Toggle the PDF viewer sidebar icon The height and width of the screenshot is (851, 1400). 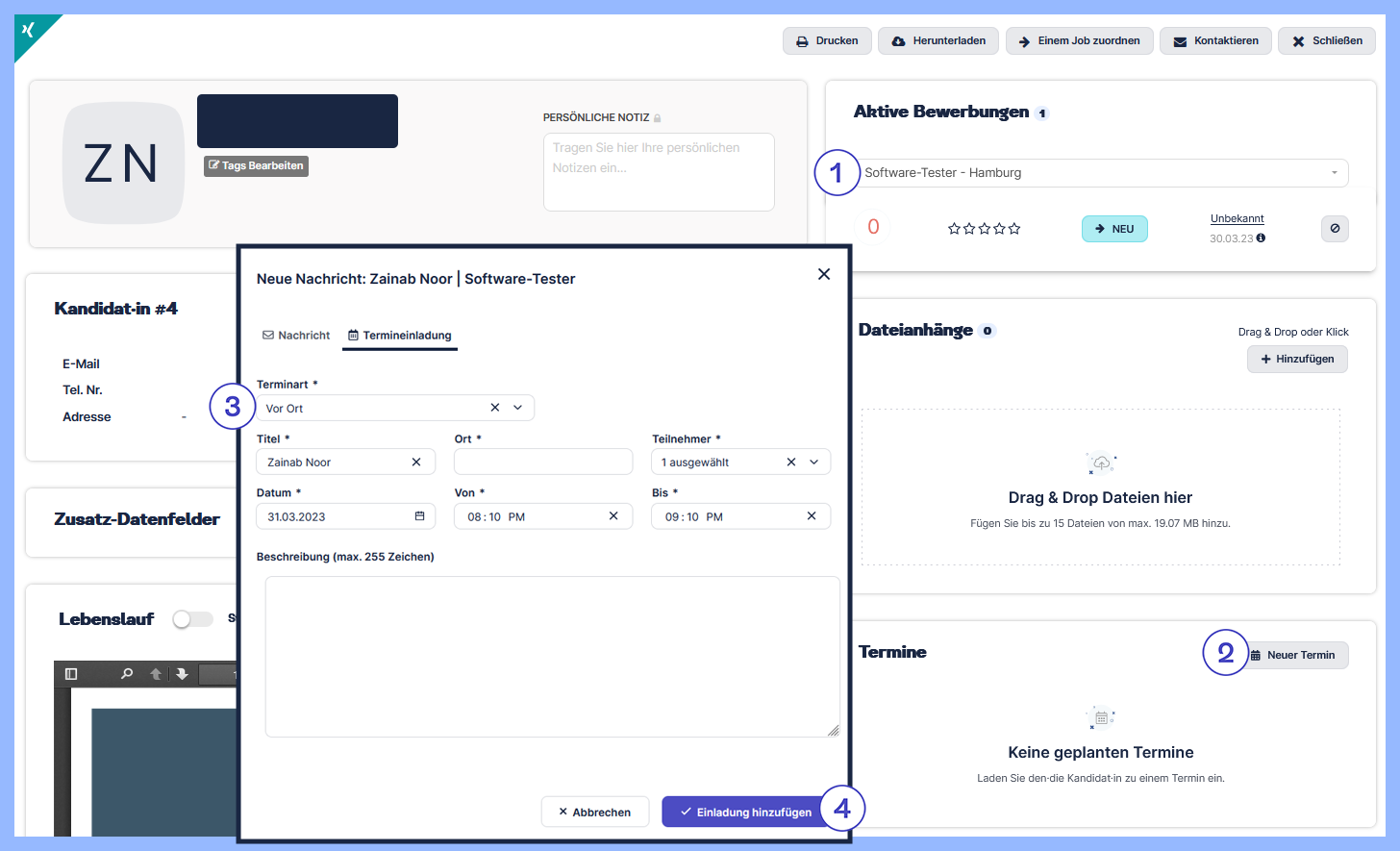click(71, 674)
